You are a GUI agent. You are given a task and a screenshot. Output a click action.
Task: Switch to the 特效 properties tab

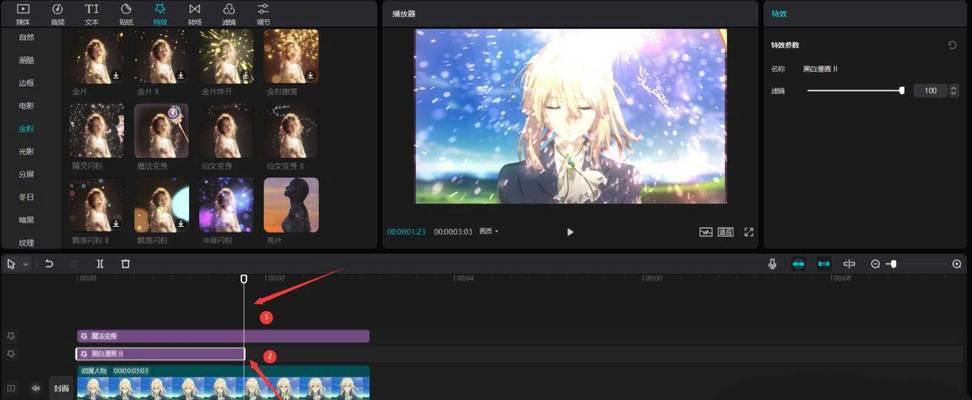pos(779,14)
